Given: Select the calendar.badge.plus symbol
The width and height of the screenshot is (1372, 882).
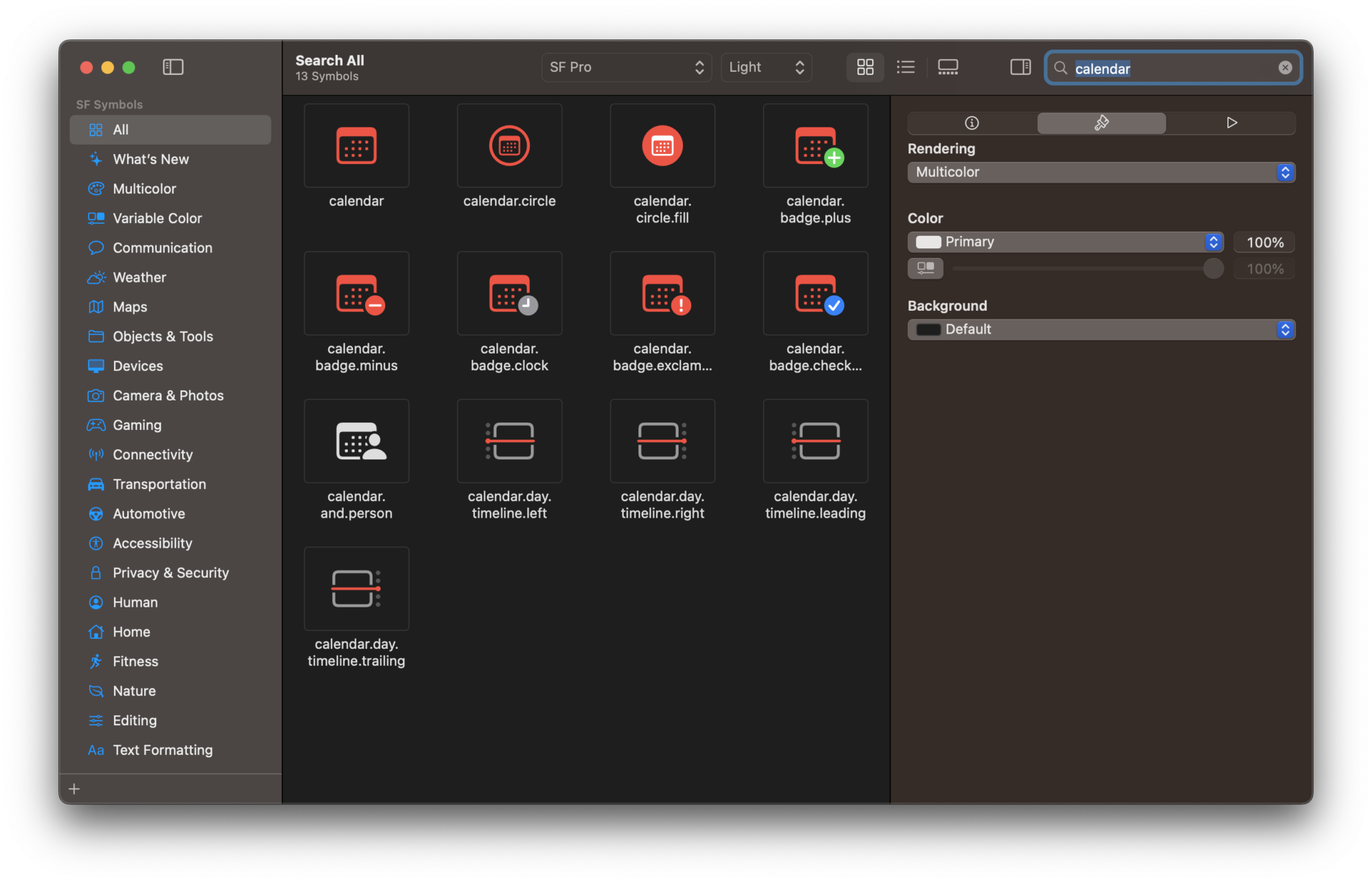Looking at the screenshot, I should pyautogui.click(x=815, y=145).
